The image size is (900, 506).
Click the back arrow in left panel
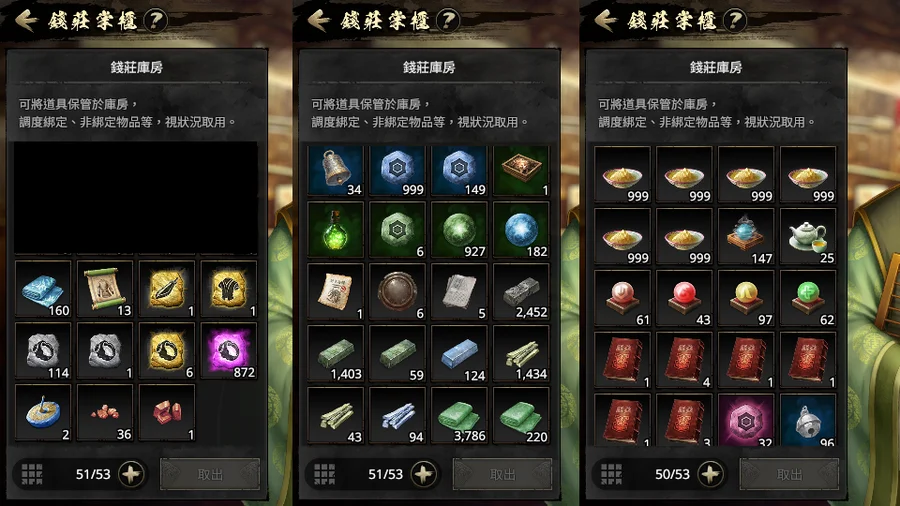point(26,21)
